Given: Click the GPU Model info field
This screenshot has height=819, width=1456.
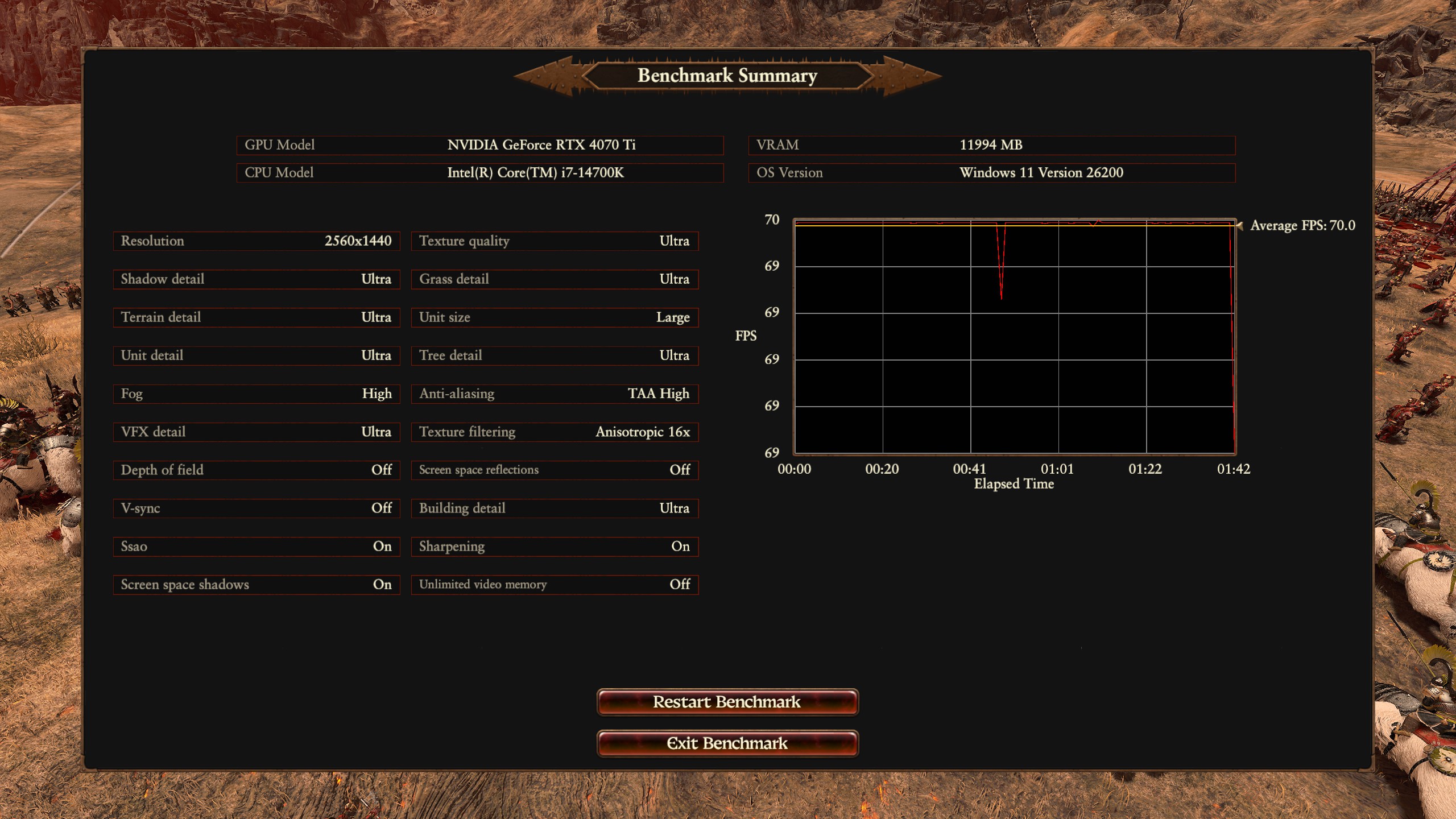Looking at the screenshot, I should click(479, 145).
